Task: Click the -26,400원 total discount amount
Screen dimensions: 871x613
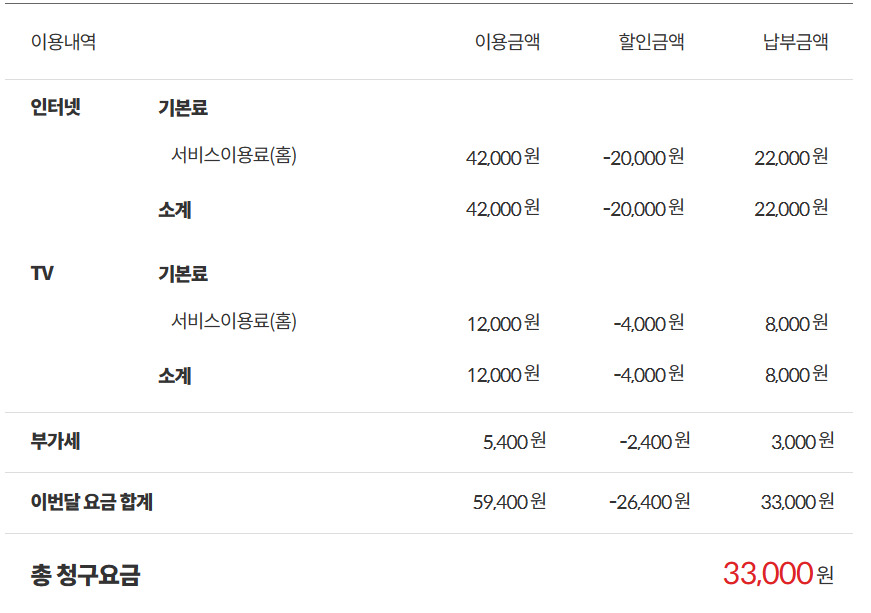Action: [649, 501]
